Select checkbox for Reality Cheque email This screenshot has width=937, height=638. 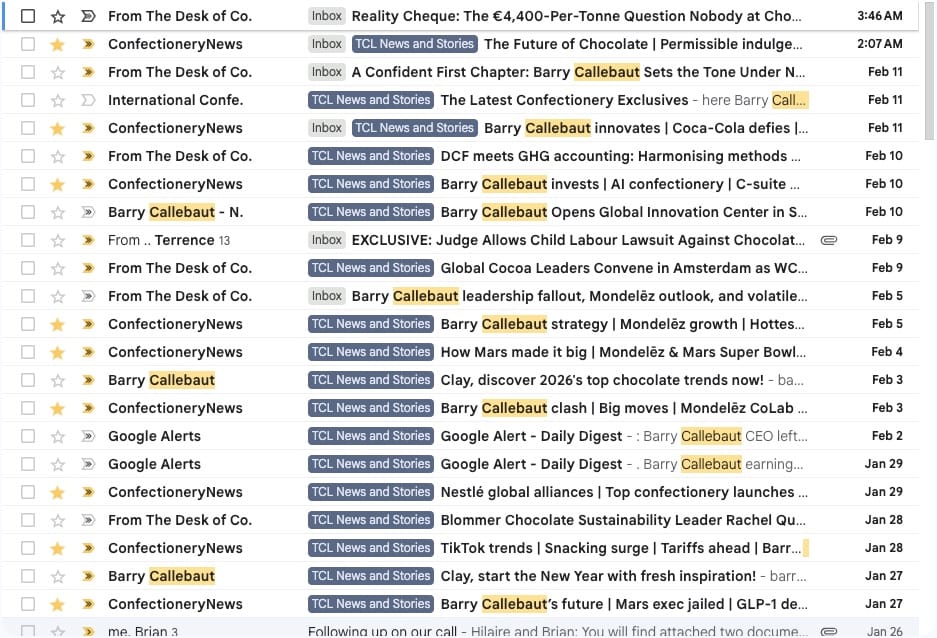pos(28,16)
